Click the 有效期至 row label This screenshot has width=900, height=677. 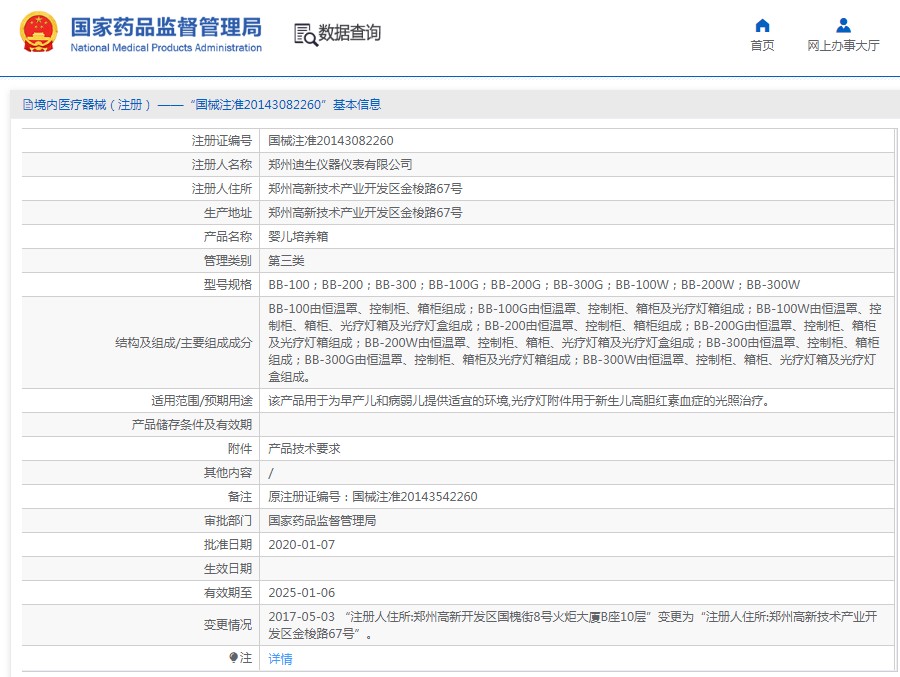pos(228,593)
